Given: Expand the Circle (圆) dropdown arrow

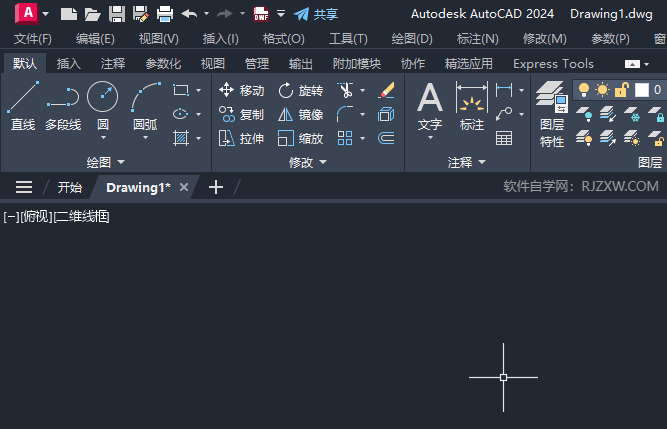Looking at the screenshot, I should point(103,138).
